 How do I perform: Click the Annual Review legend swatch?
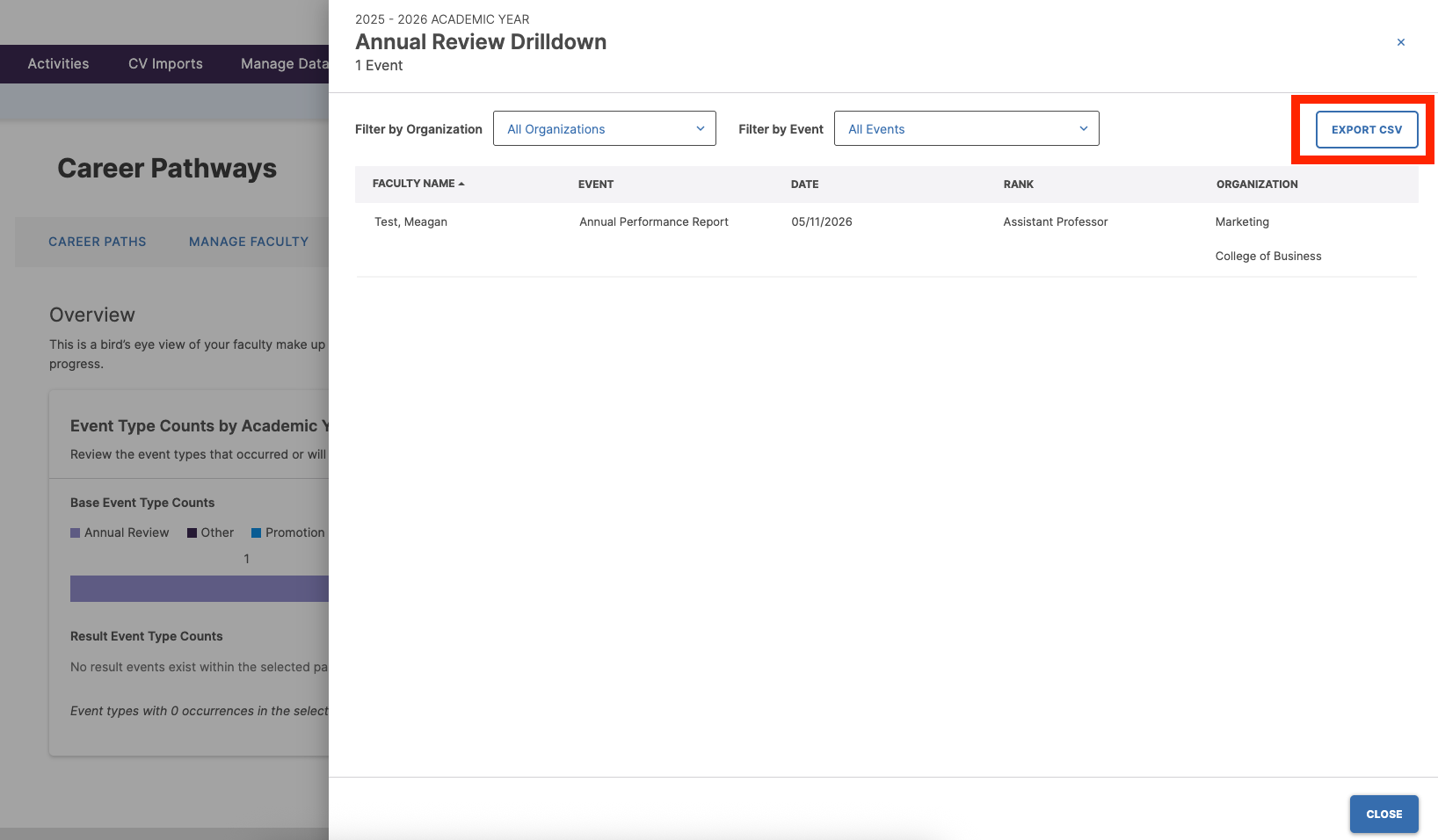pyautogui.click(x=75, y=532)
